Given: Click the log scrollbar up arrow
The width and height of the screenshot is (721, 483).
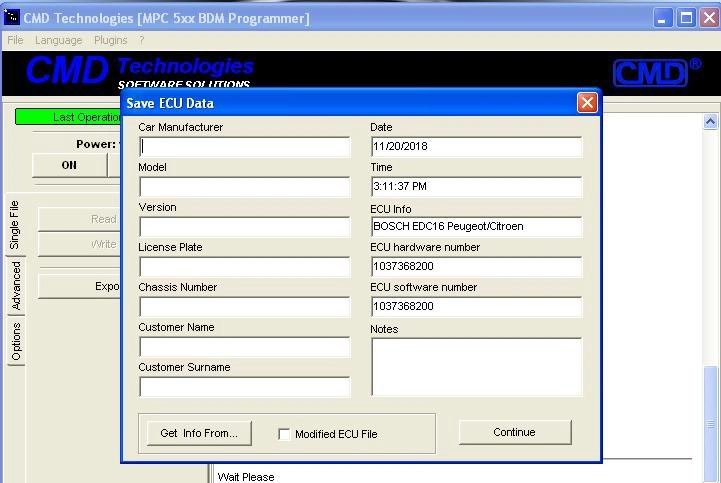Looking at the screenshot, I should pos(710,121).
